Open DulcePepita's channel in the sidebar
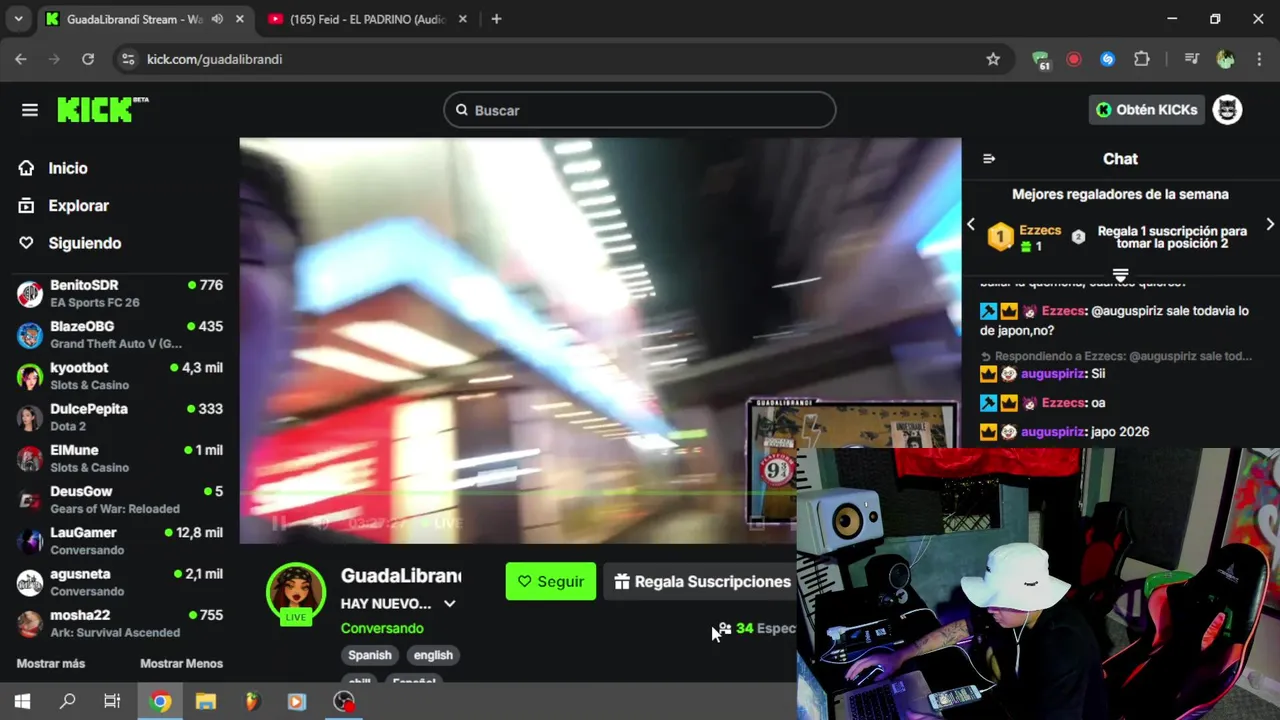Screen dimensions: 1280x720 pos(120,417)
